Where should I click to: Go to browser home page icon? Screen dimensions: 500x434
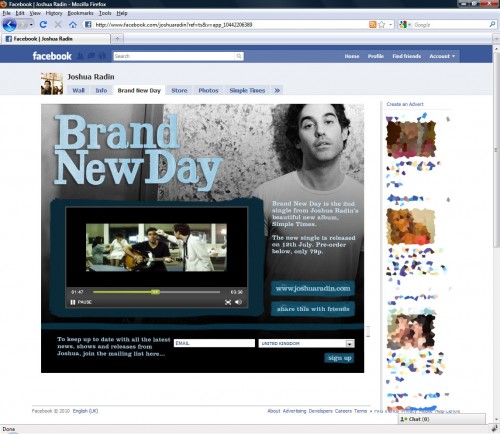73,25
